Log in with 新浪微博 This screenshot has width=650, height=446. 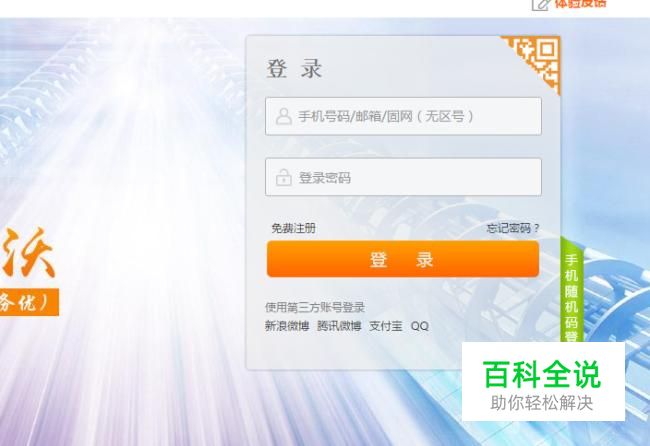tap(287, 326)
